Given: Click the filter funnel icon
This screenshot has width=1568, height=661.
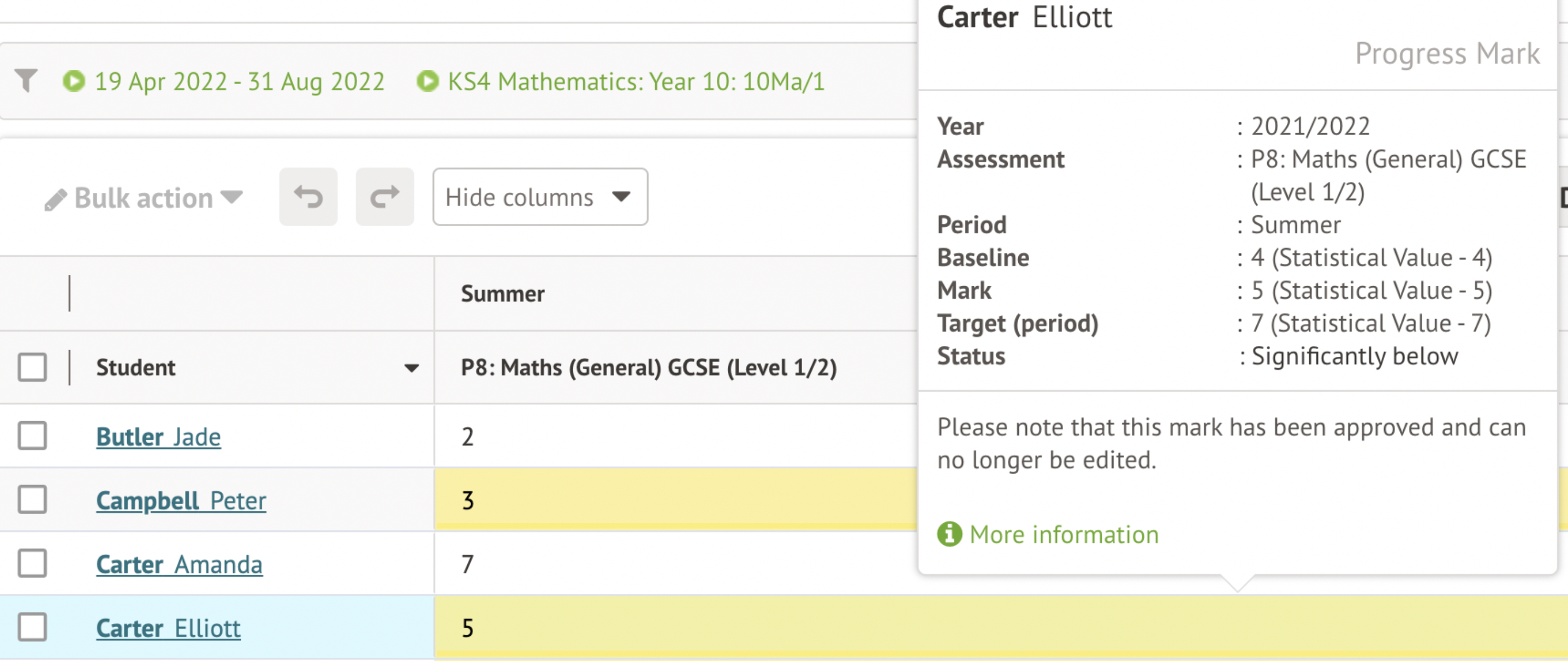Looking at the screenshot, I should point(26,80).
